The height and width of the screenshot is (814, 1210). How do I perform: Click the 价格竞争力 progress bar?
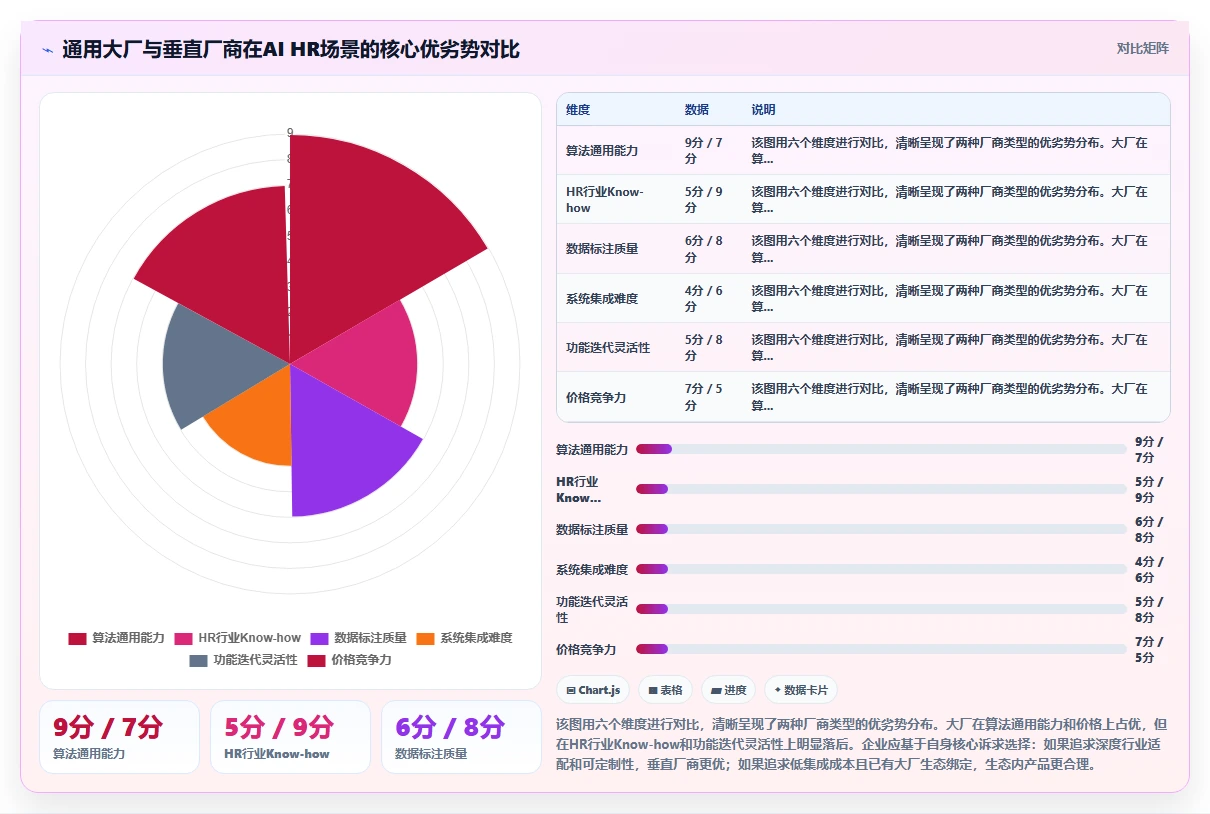tap(881, 649)
